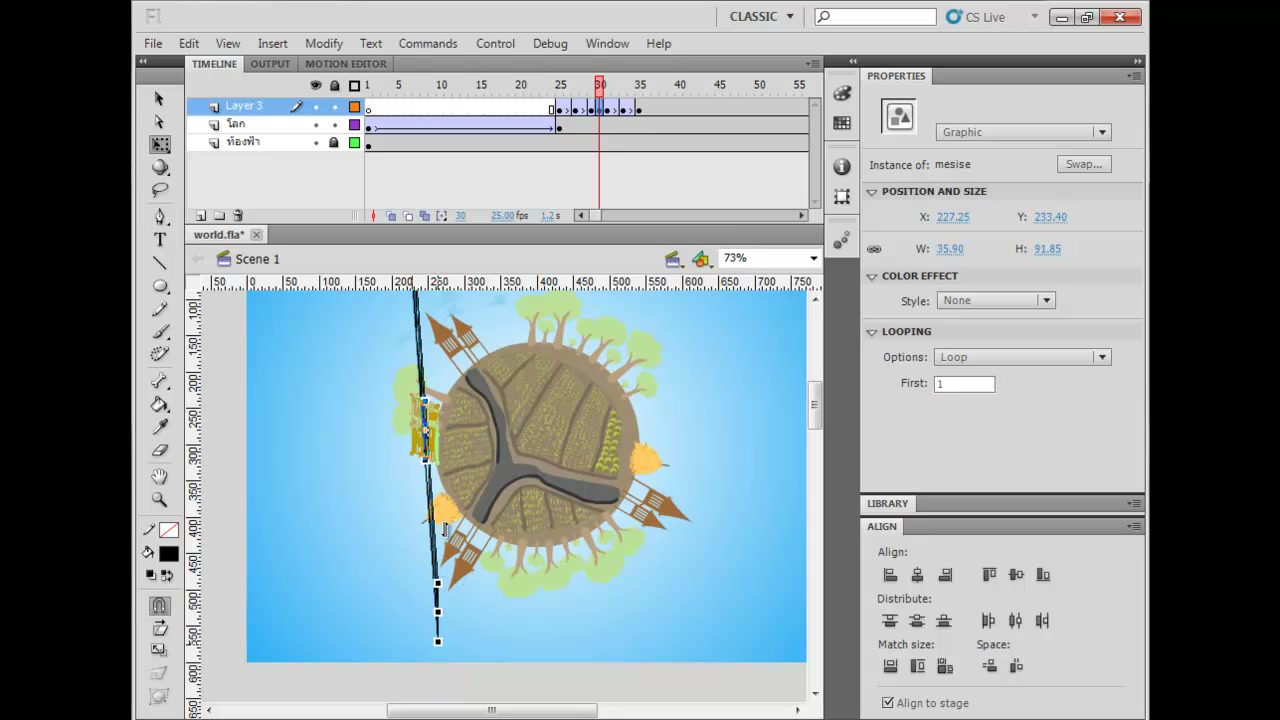Screen dimensions: 1280x720
Task: Switch to the Motion Editor tab
Action: pyautogui.click(x=345, y=64)
